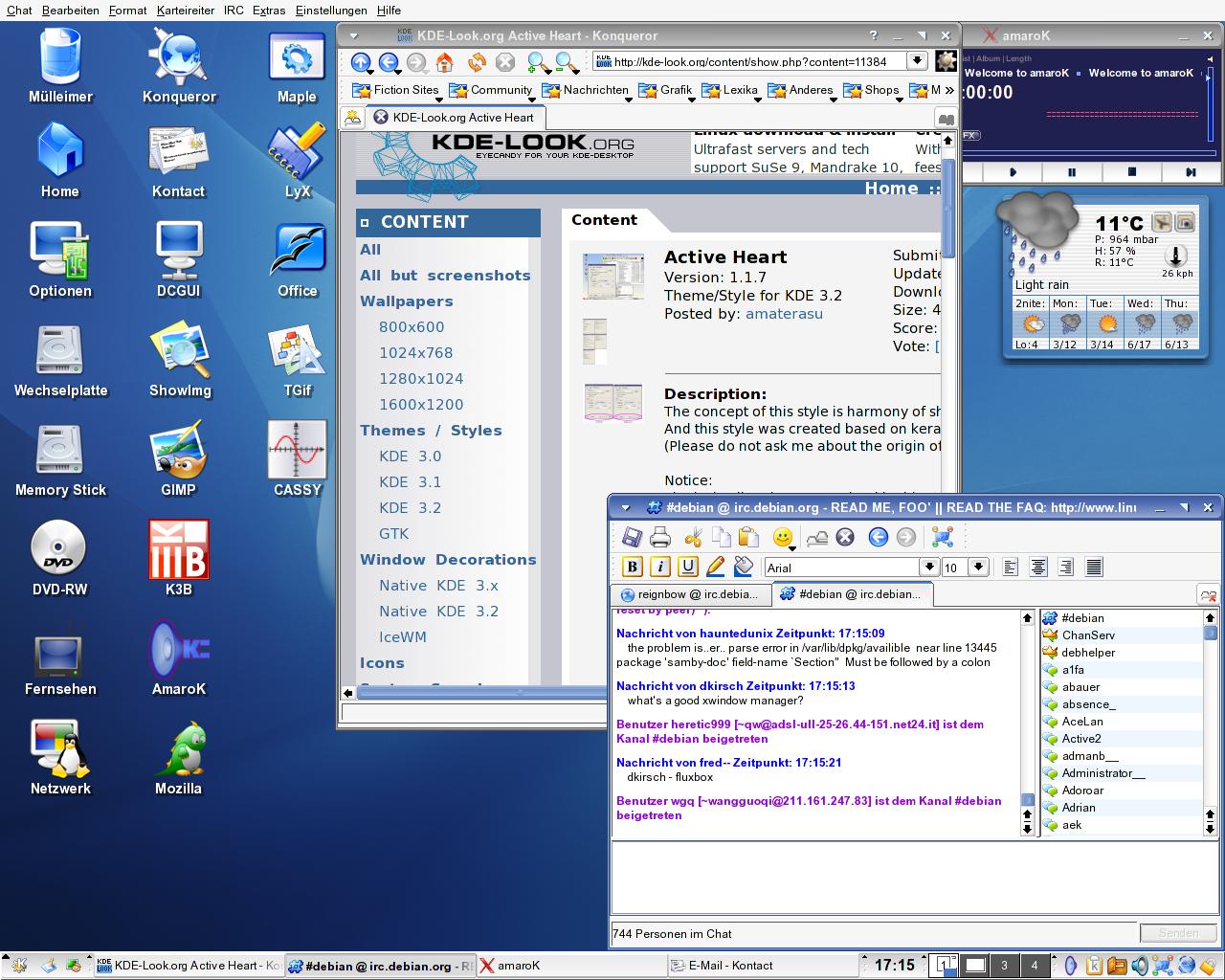The image size is (1225, 980).
Task: Open the CASSY desktop shortcut
Action: click(x=298, y=460)
